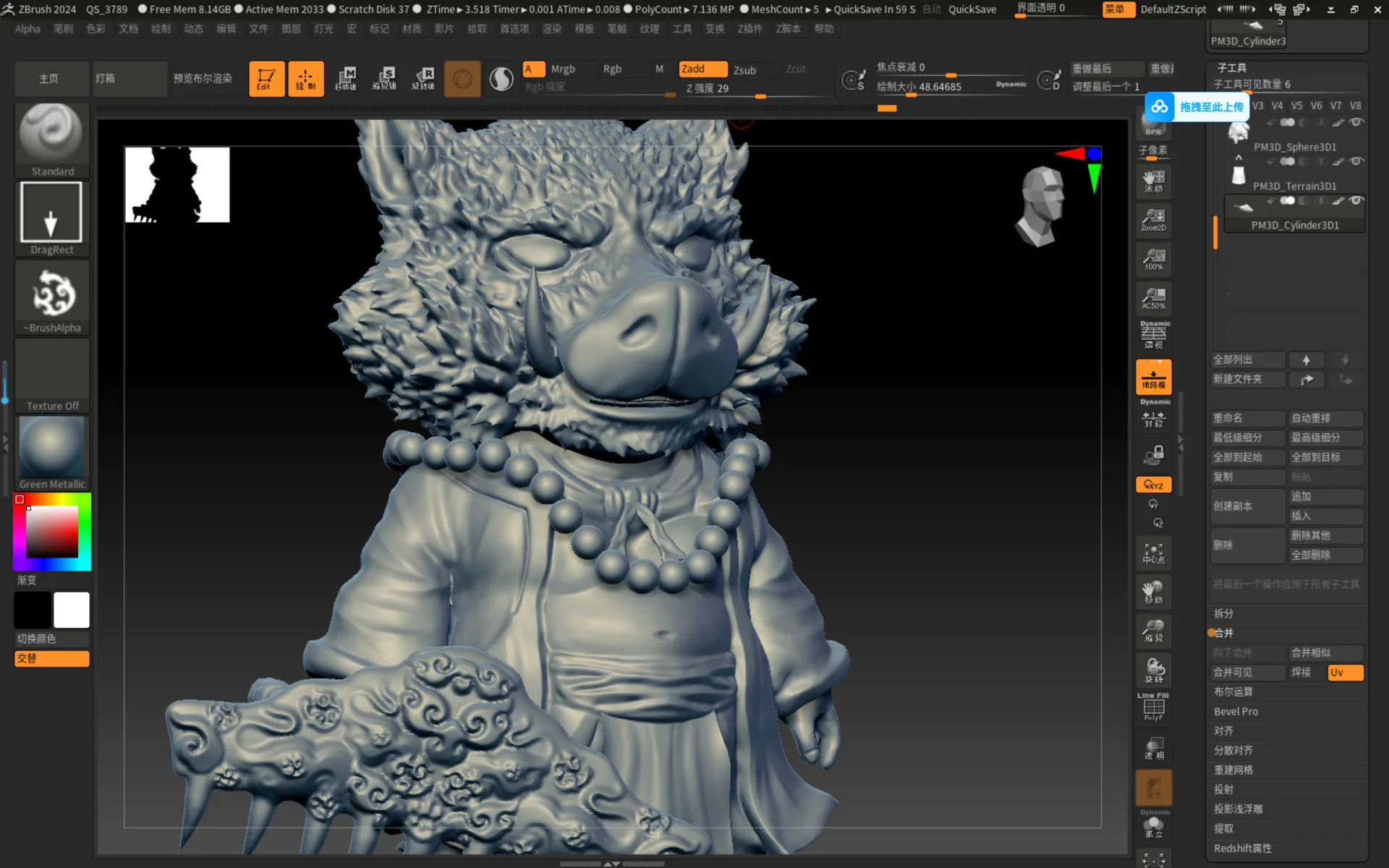
Task: Toggle visibility eye of PM3D_Cylinder3D1
Action: 1357,200
